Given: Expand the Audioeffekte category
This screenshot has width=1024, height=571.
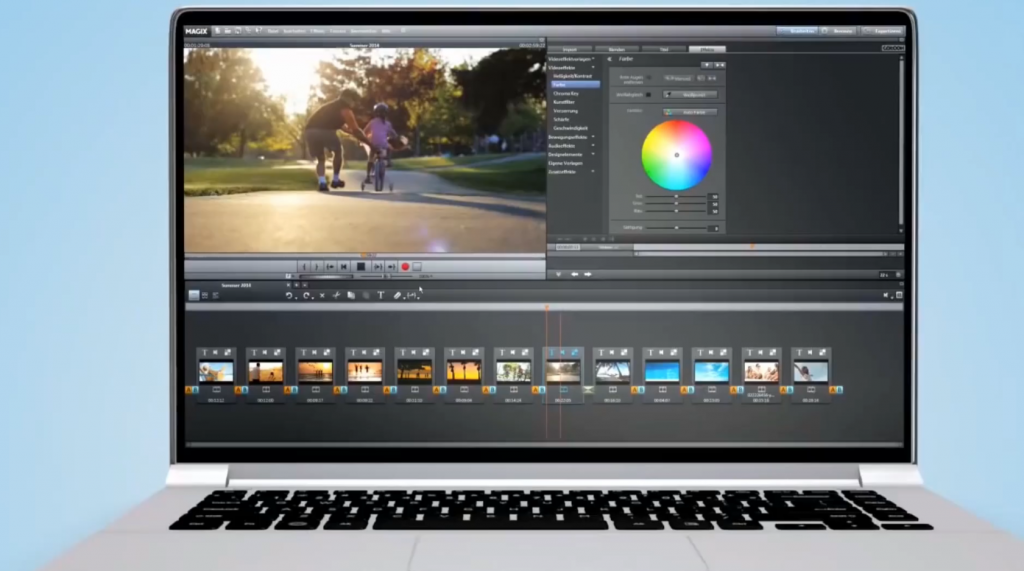Looking at the screenshot, I should click(593, 145).
